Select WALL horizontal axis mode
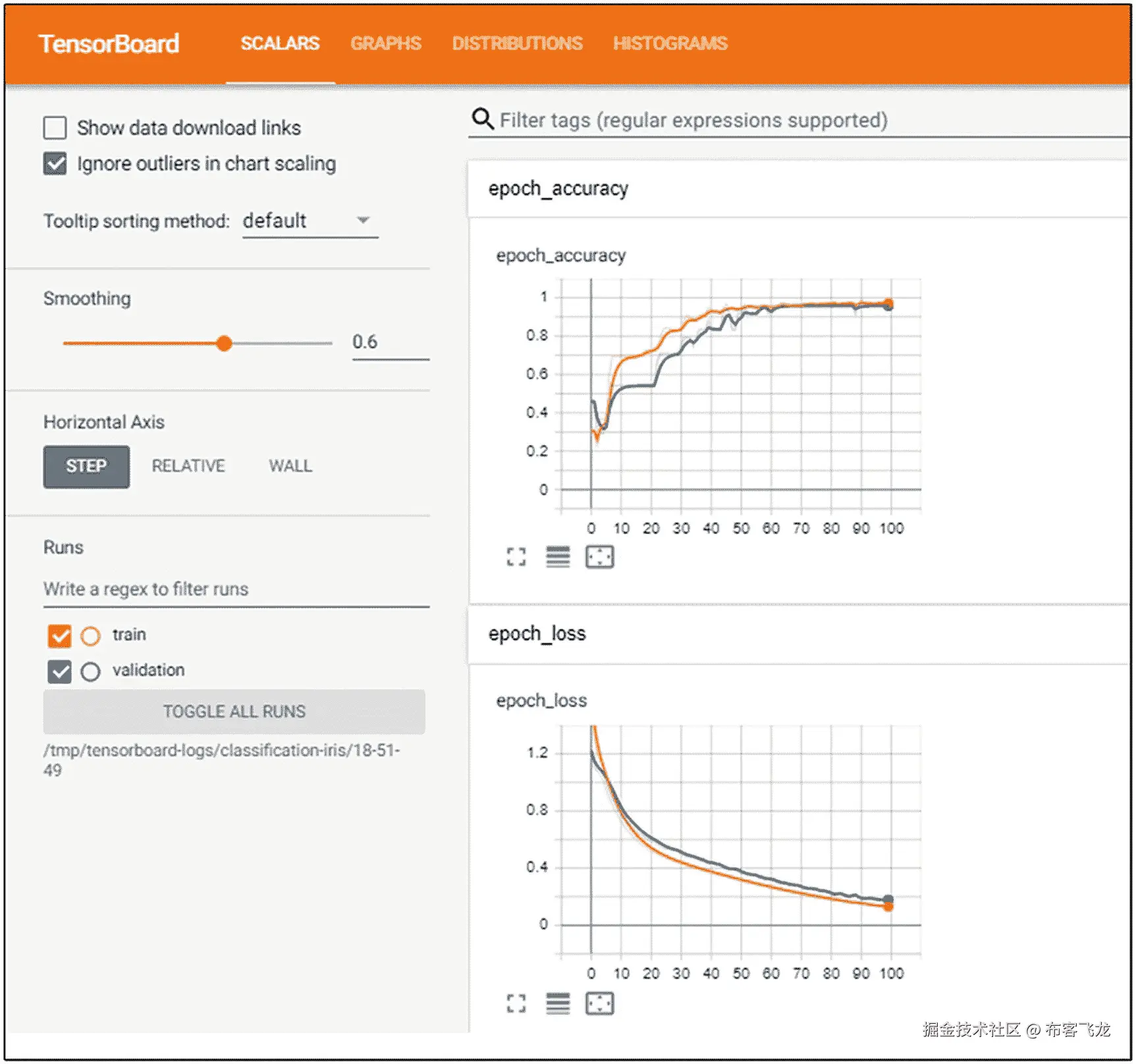Viewport: 1136px width, 1064px height. [290, 466]
